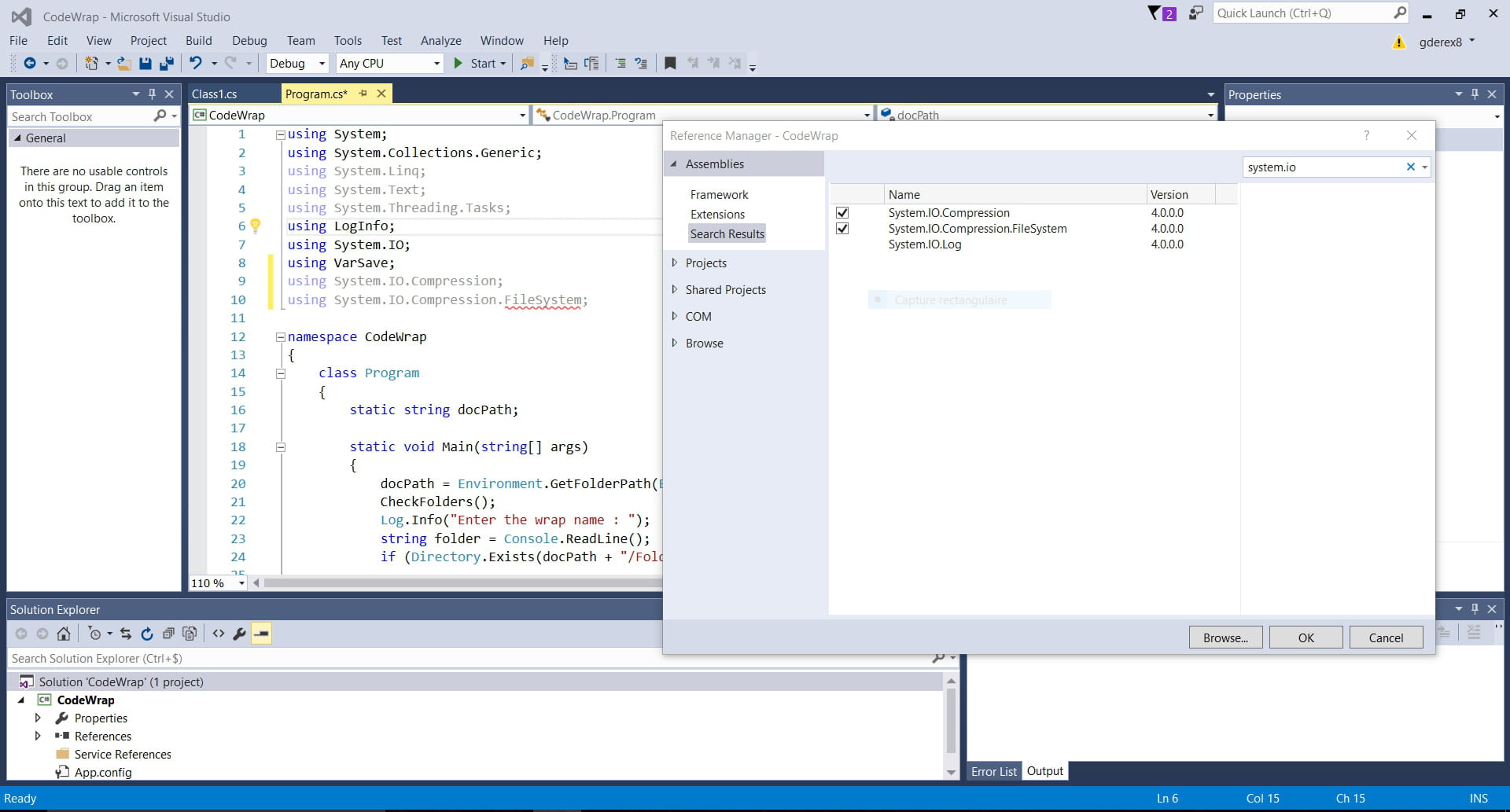Click the wrench Properties icon in Solution Explorer toolbar
Image resolution: width=1510 pixels, height=812 pixels.
[x=240, y=634]
